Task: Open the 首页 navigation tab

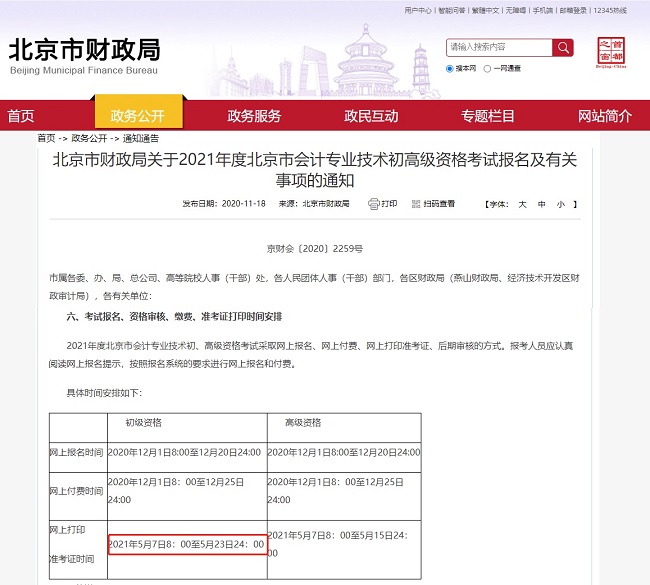Action: [x=21, y=116]
